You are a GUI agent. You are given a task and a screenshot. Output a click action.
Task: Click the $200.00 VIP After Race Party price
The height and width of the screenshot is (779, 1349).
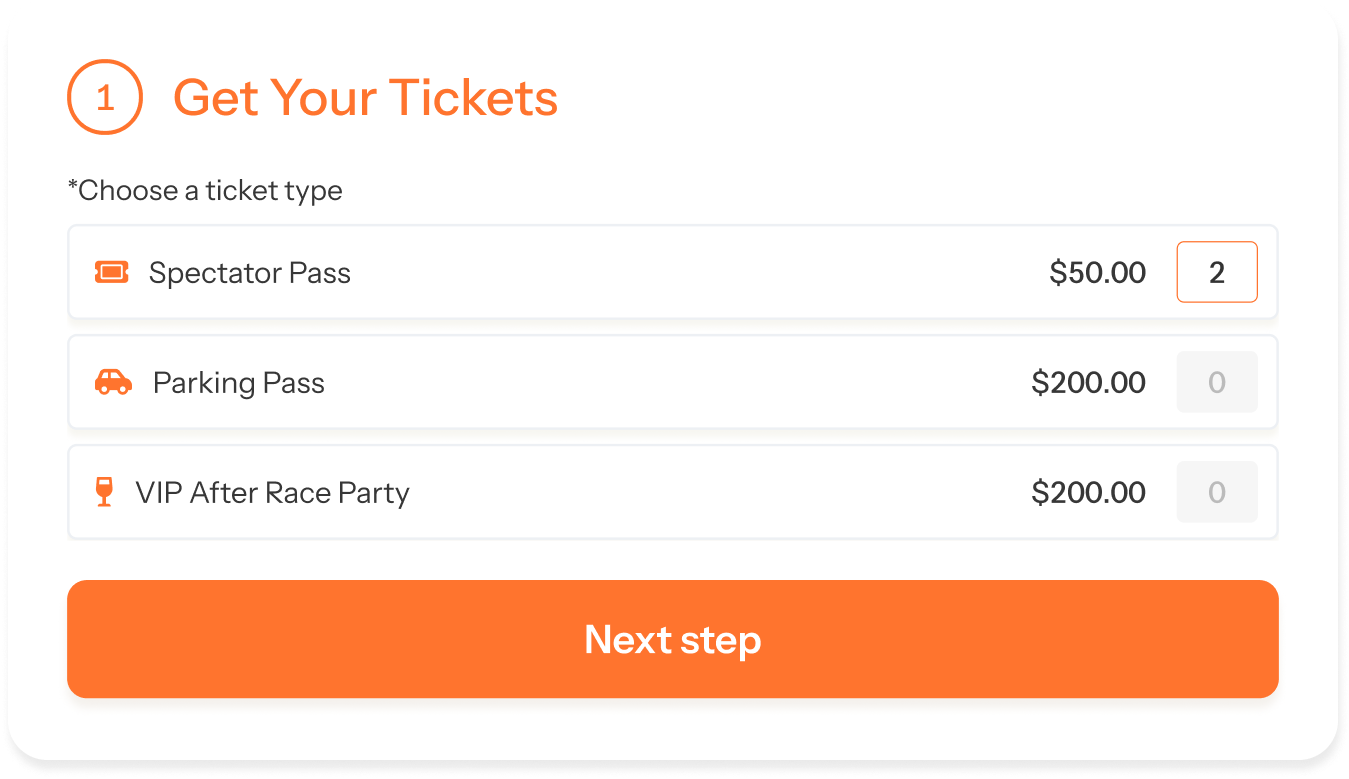[1089, 492]
